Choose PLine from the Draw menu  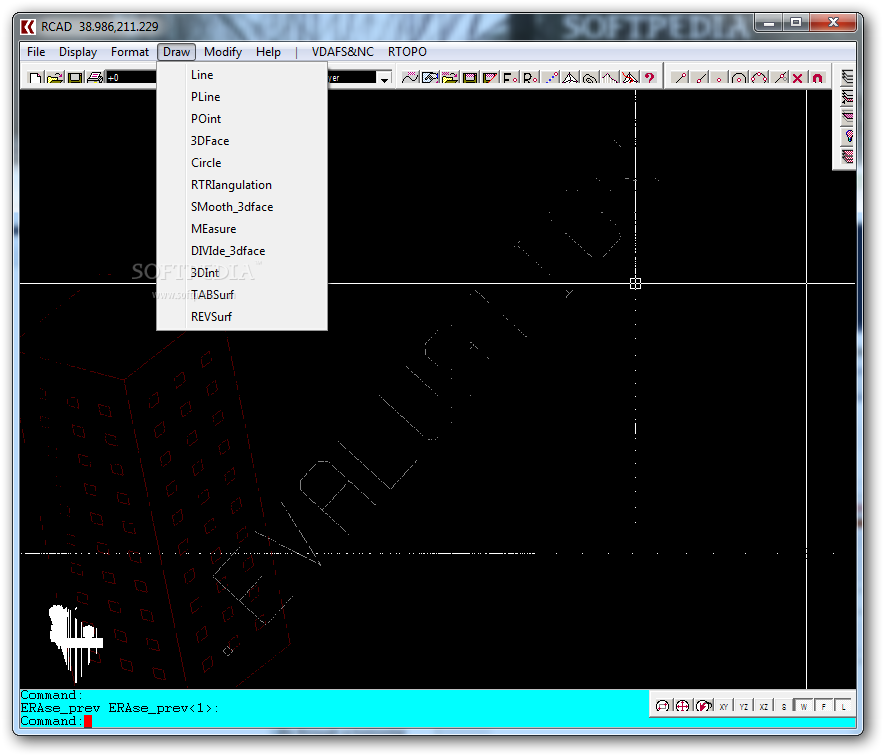coord(242,97)
